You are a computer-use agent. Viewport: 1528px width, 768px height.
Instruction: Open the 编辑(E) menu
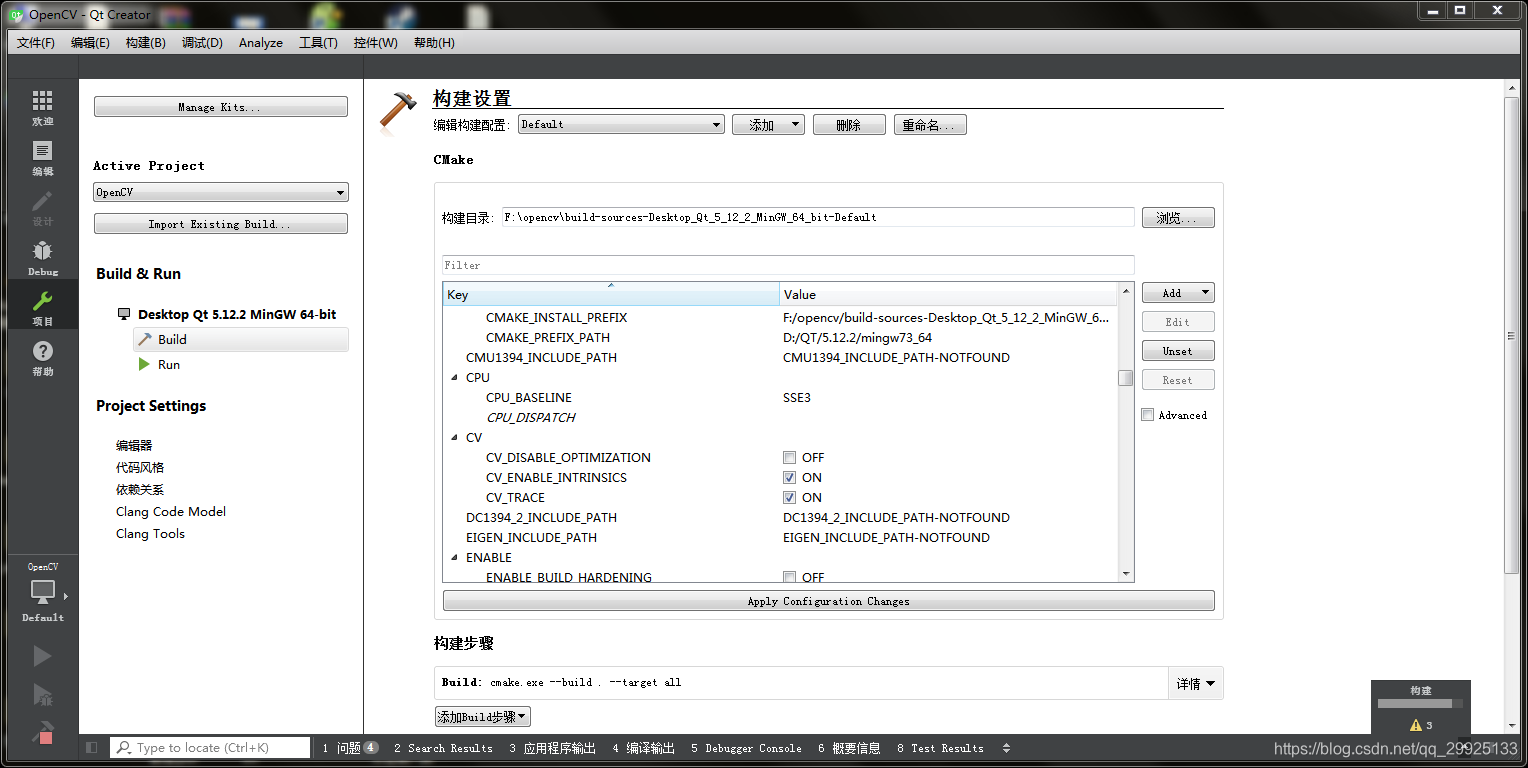pyautogui.click(x=90, y=43)
